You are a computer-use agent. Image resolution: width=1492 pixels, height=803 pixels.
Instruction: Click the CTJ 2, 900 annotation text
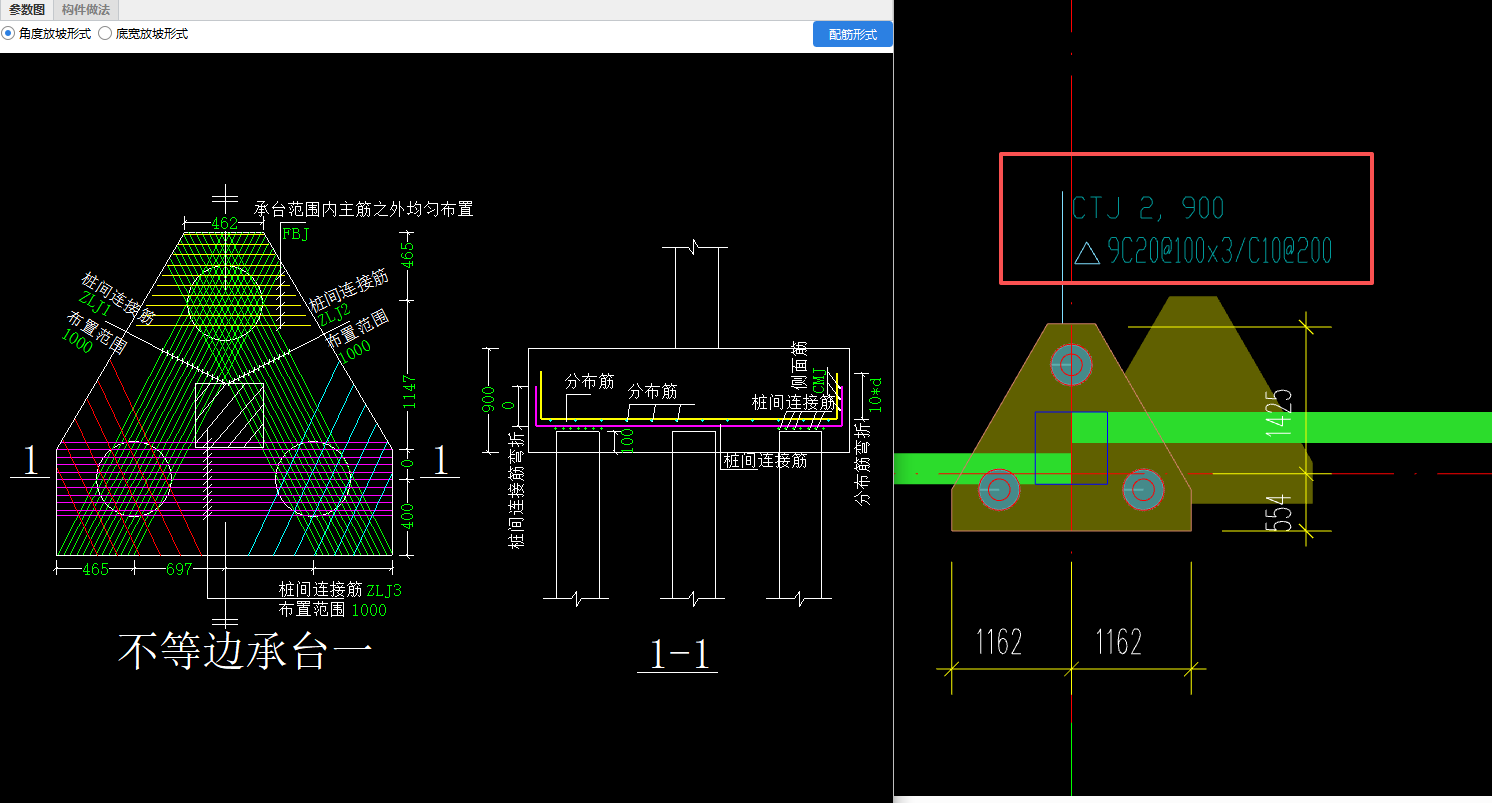[1148, 208]
